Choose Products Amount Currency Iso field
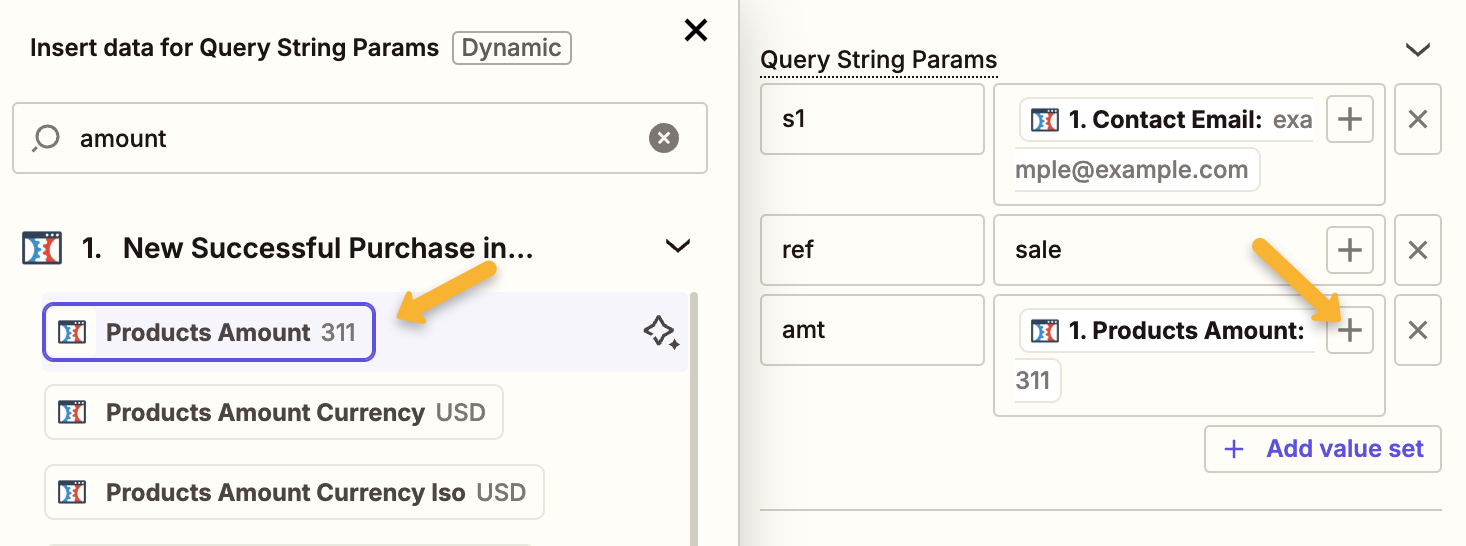The image size is (1466, 546). pos(294,492)
